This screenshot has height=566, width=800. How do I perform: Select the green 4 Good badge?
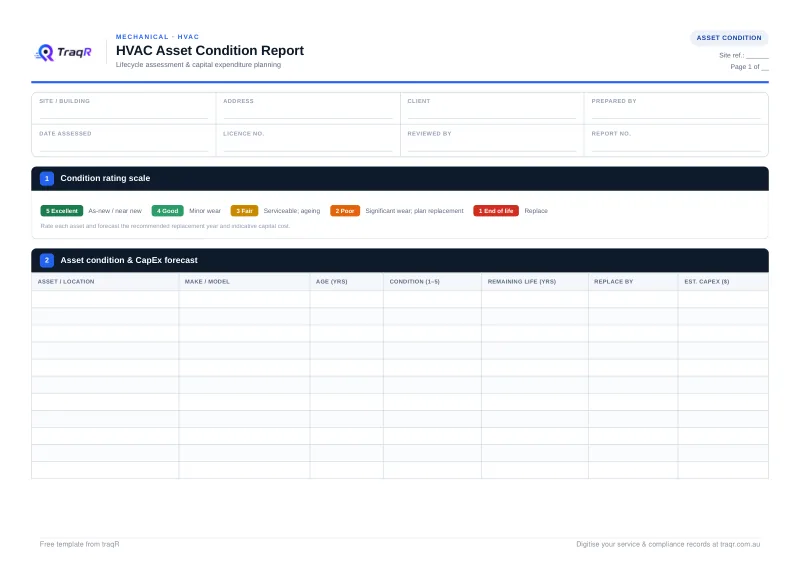click(167, 211)
